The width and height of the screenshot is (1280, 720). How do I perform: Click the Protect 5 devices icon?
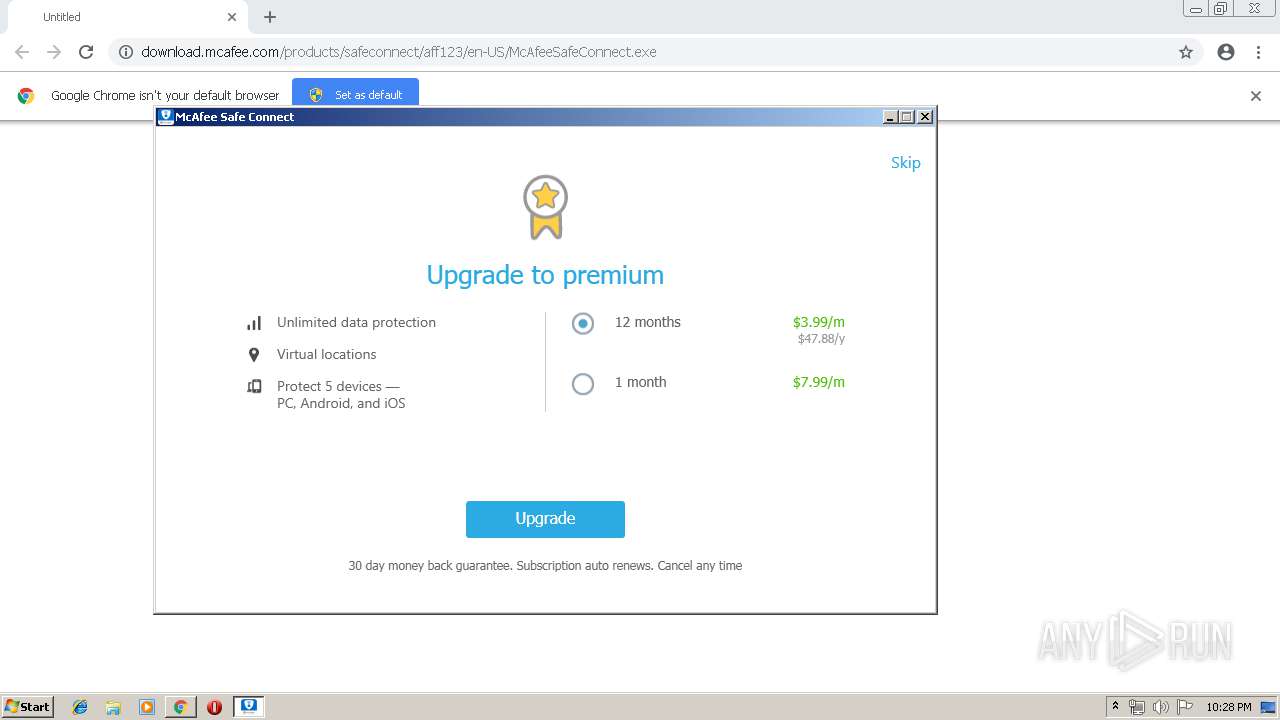(254, 386)
